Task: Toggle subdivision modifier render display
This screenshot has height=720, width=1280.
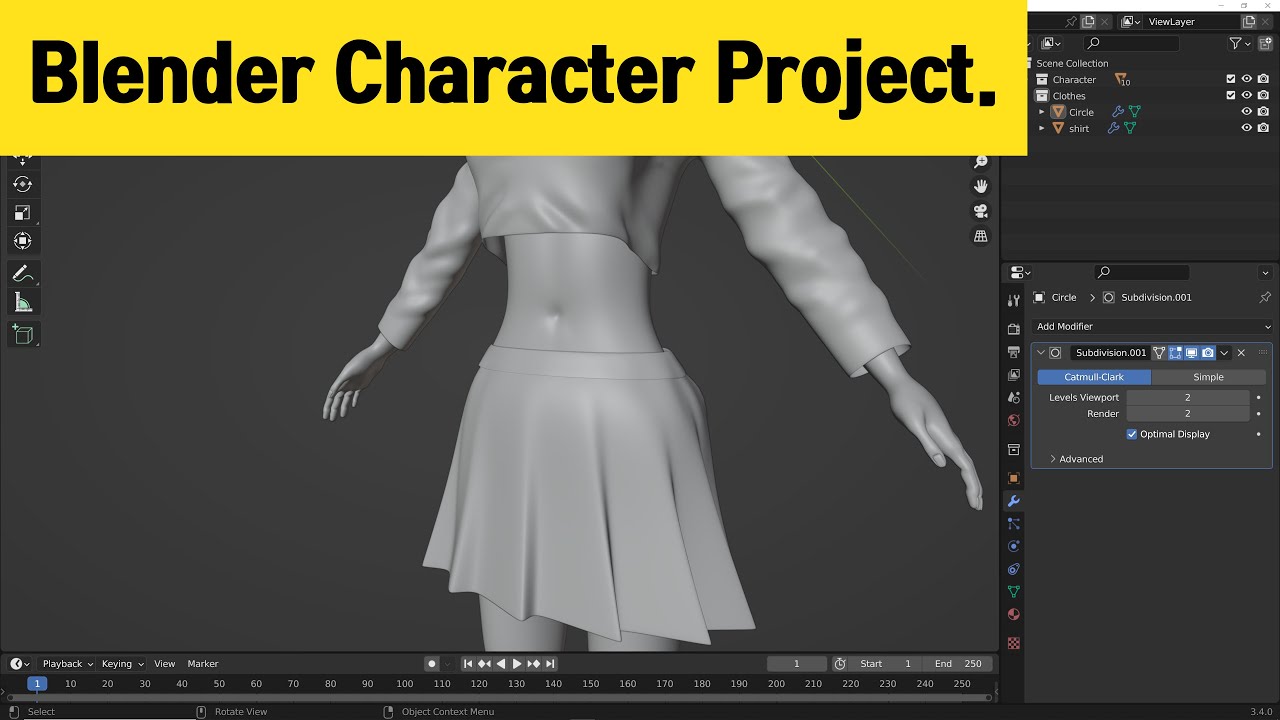Action: tap(1208, 352)
